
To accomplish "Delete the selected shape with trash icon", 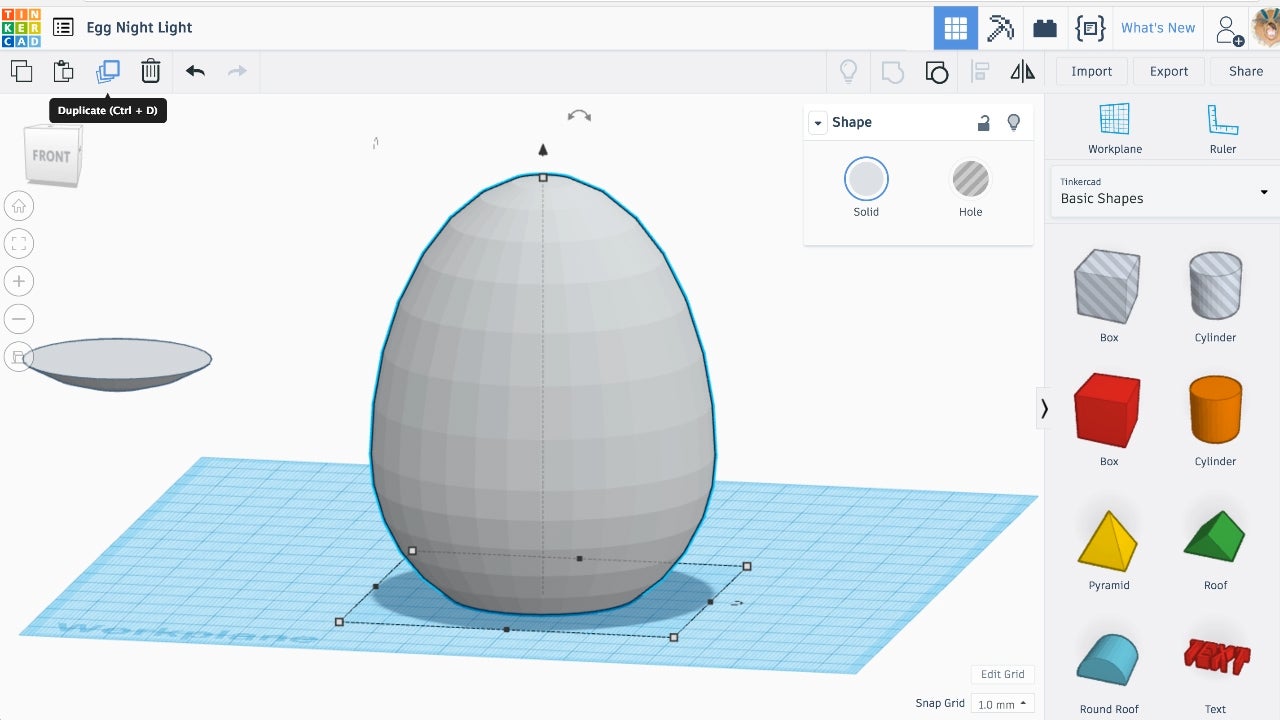I will pos(150,71).
